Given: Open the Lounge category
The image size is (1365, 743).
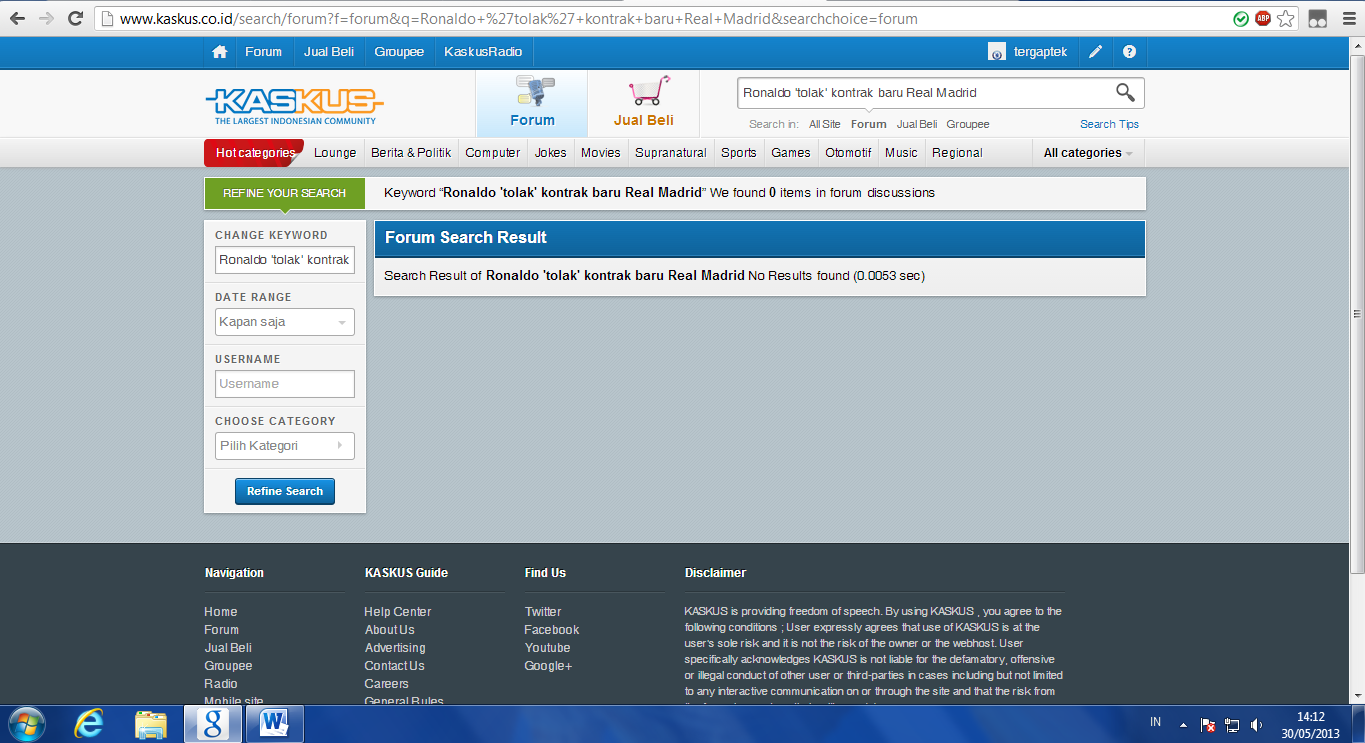Looking at the screenshot, I should (335, 153).
